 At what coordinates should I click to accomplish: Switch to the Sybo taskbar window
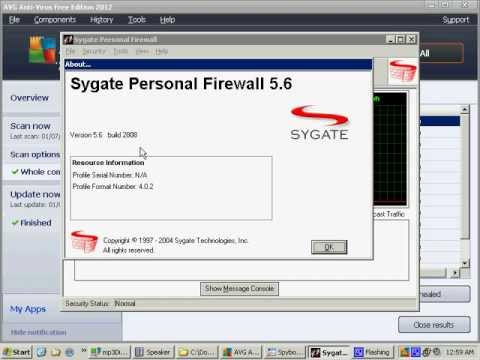pos(284,352)
